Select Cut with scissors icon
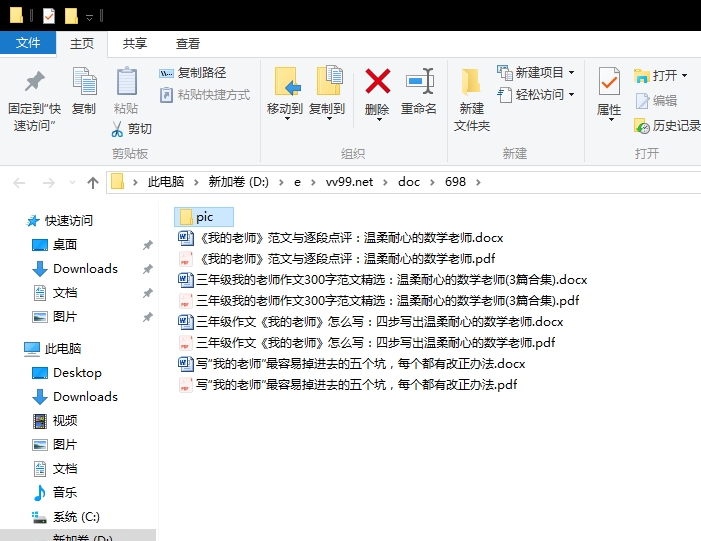Image resolution: width=701 pixels, height=541 pixels. click(x=131, y=129)
